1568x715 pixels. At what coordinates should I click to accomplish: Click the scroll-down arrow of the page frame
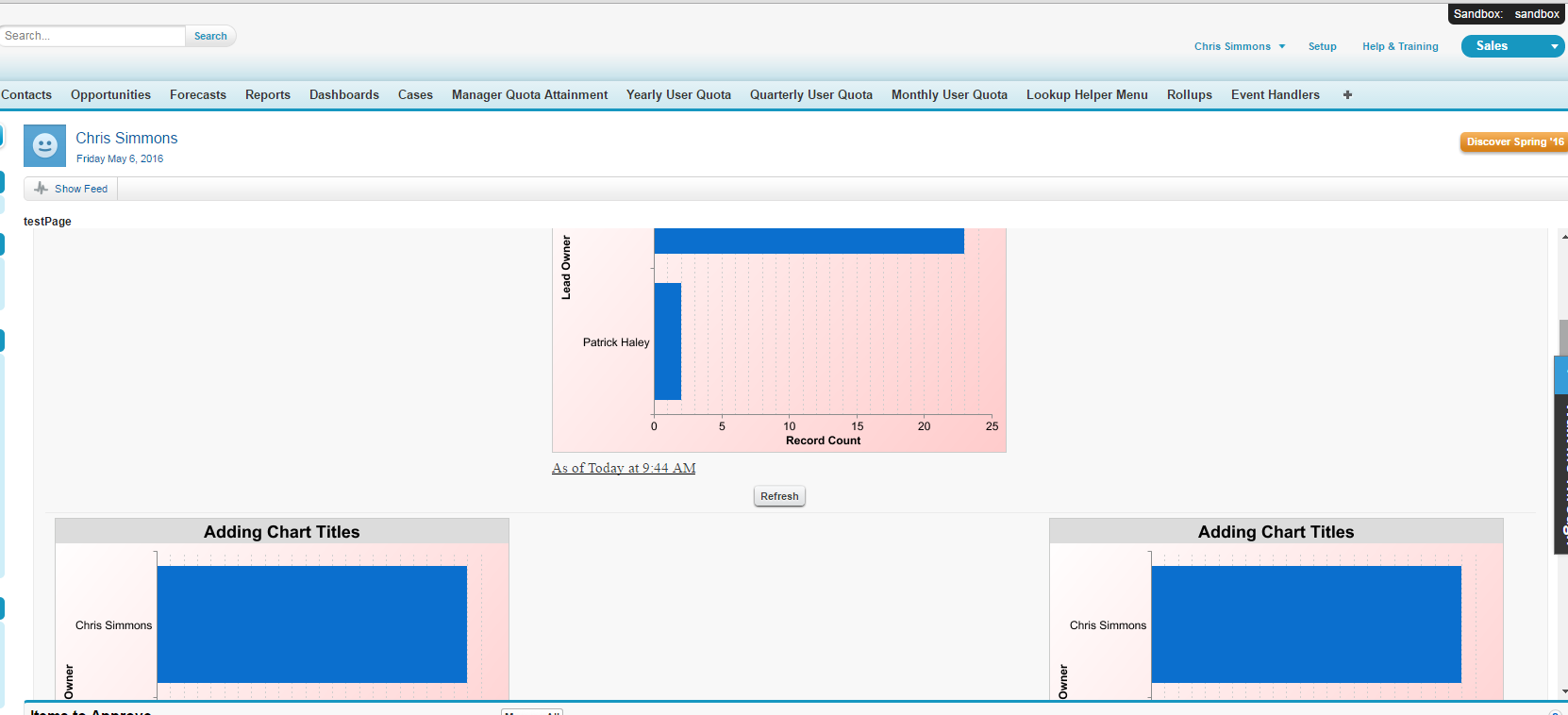(1563, 691)
